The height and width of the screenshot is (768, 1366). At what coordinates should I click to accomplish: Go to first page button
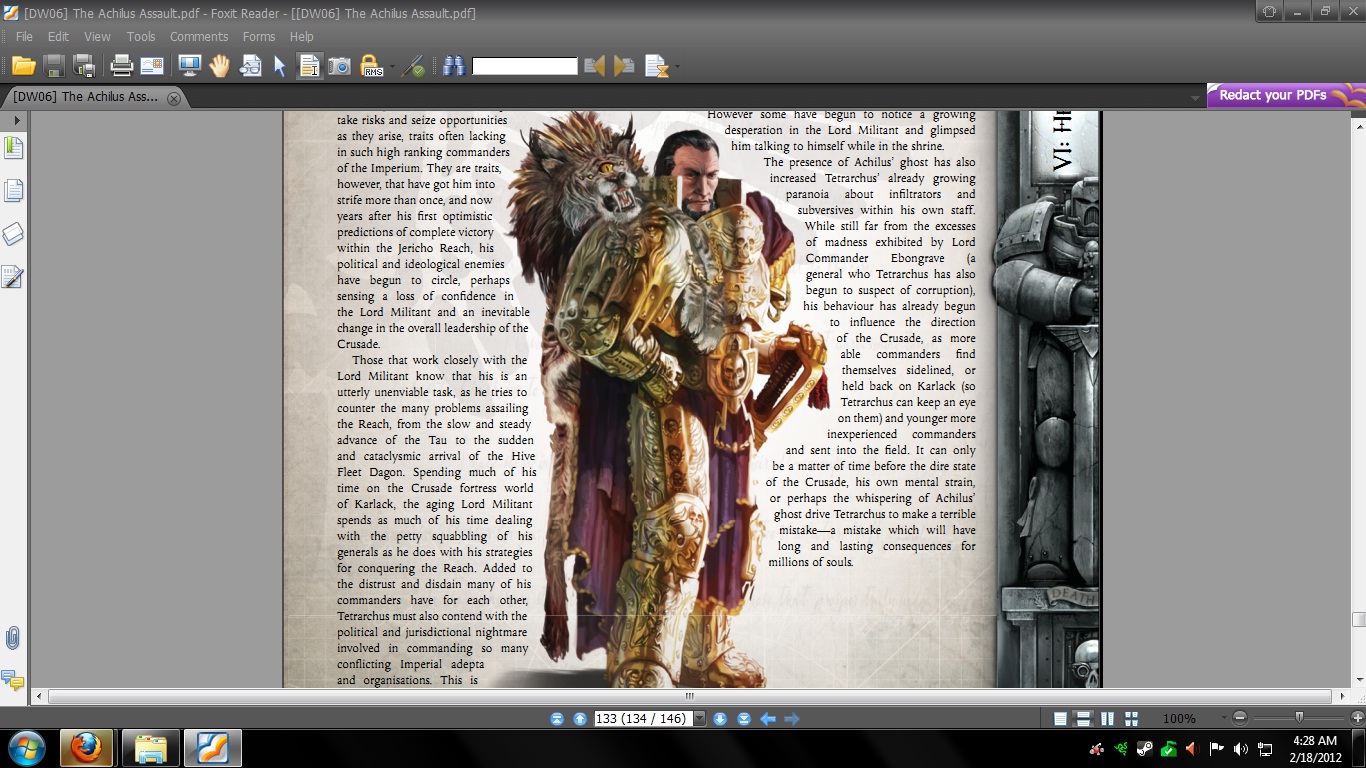pos(557,719)
